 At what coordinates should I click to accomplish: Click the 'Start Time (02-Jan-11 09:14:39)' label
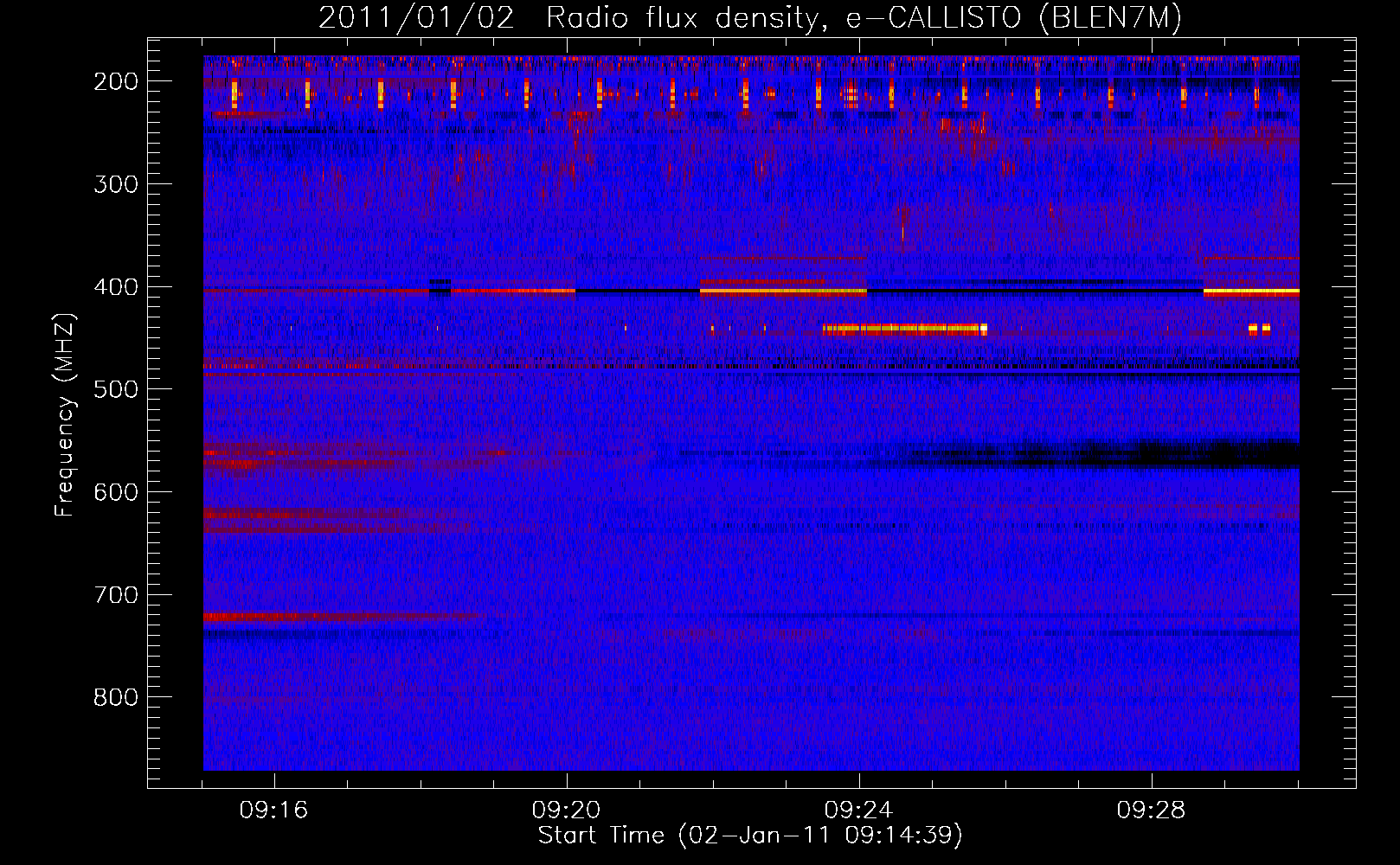click(750, 836)
